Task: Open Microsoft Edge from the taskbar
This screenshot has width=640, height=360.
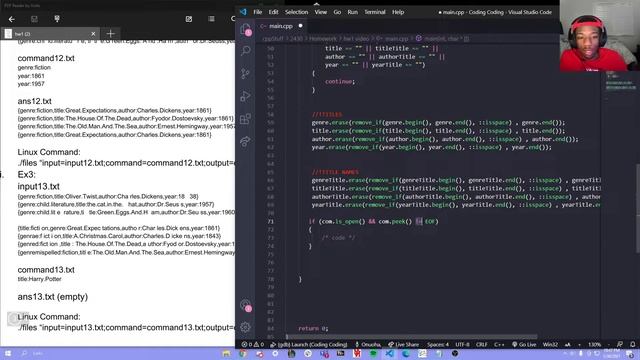Action: [x=406, y=353]
